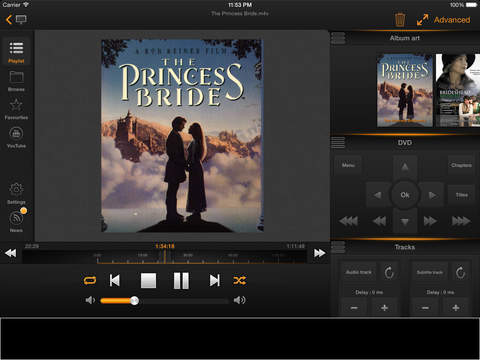Skip to next track
This screenshot has height=360, width=480.
(x=215, y=280)
